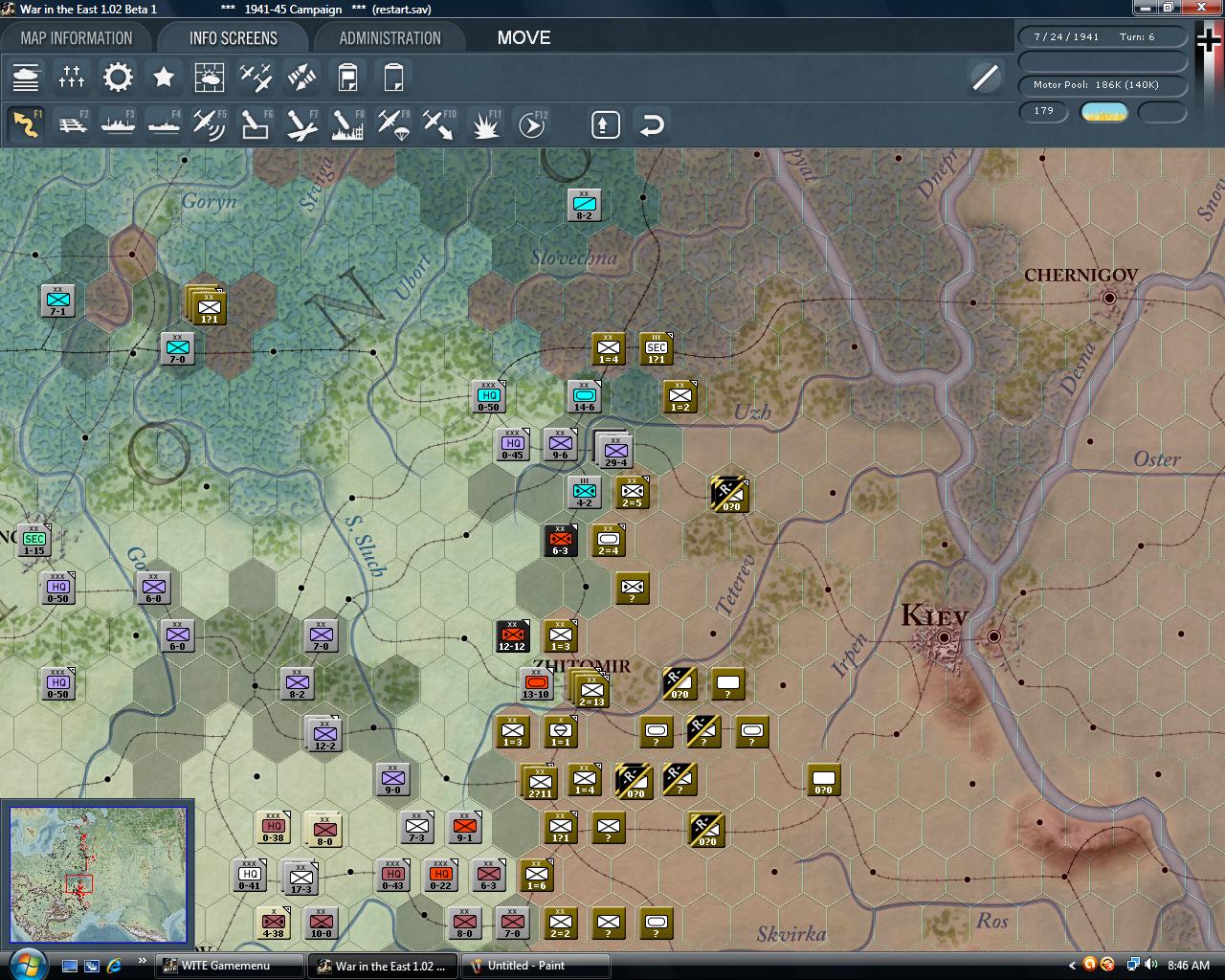Select F10 air transfer mode

tap(439, 124)
